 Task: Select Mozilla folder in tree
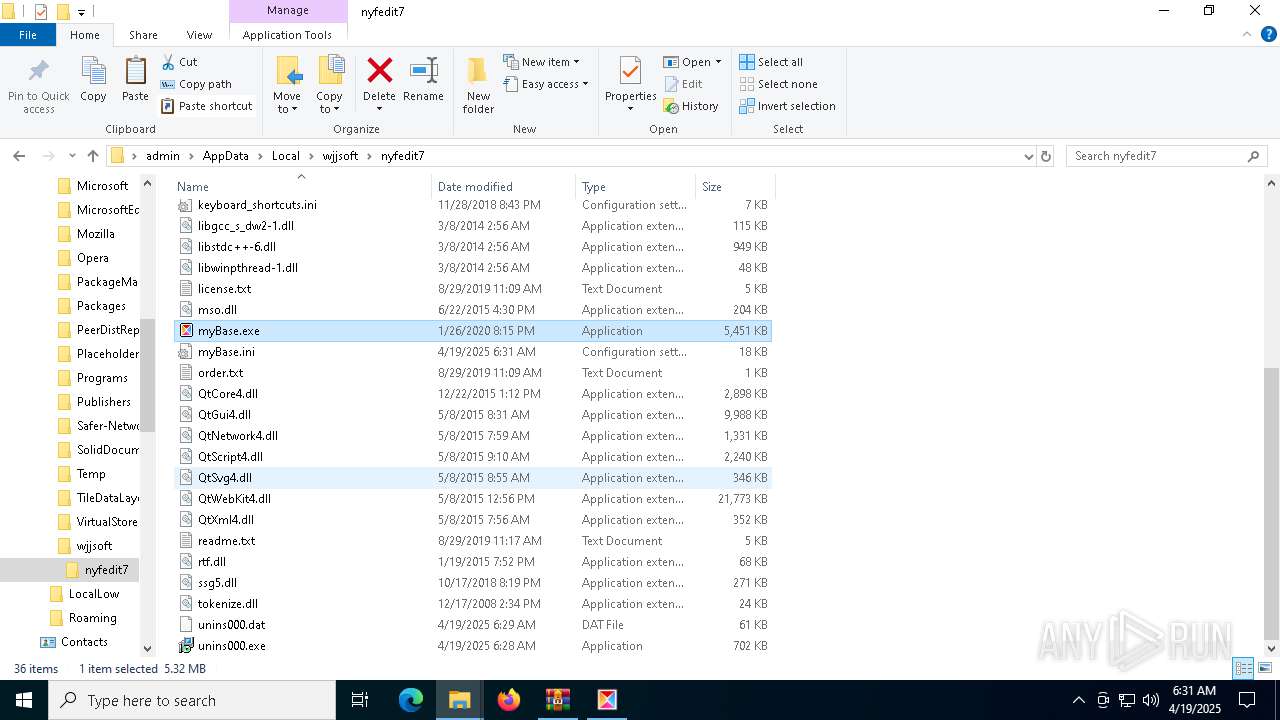(95, 234)
